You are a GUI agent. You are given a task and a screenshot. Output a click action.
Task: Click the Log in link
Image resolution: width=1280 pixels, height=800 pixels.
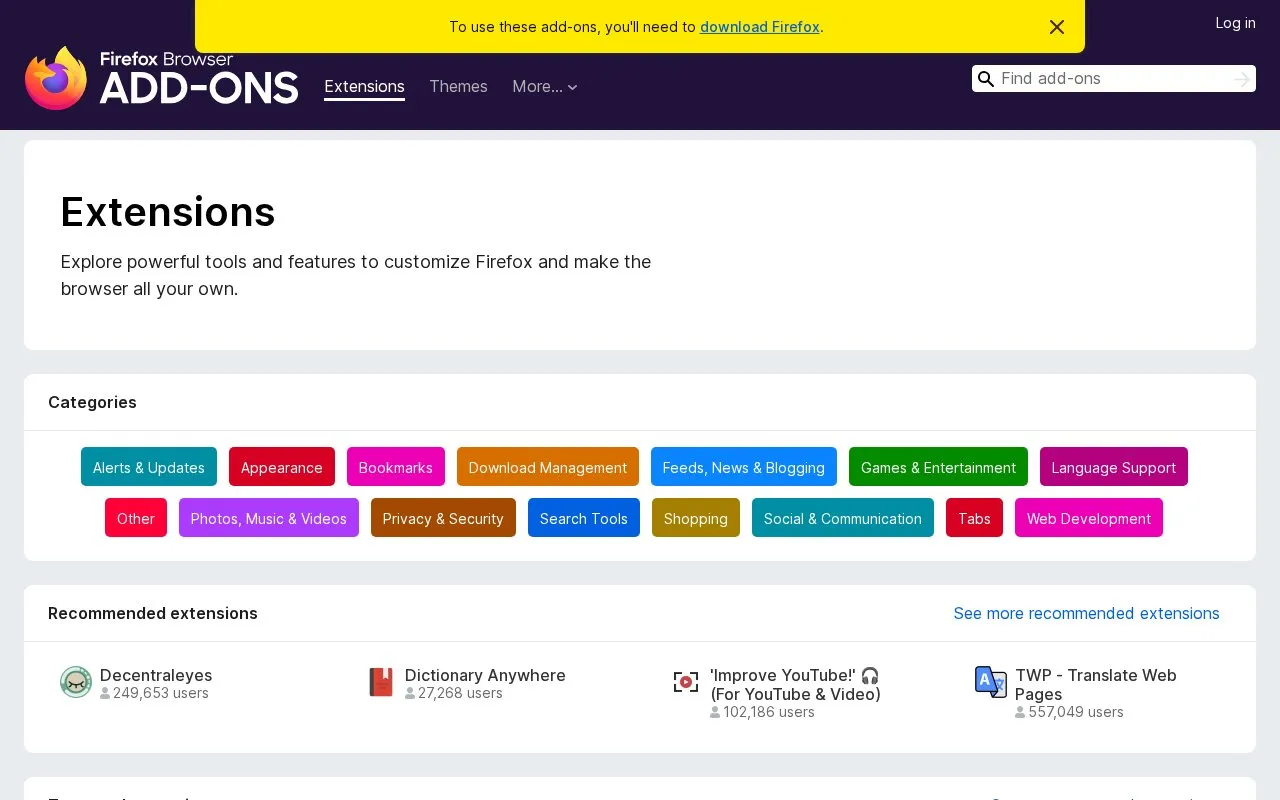tap(1235, 23)
